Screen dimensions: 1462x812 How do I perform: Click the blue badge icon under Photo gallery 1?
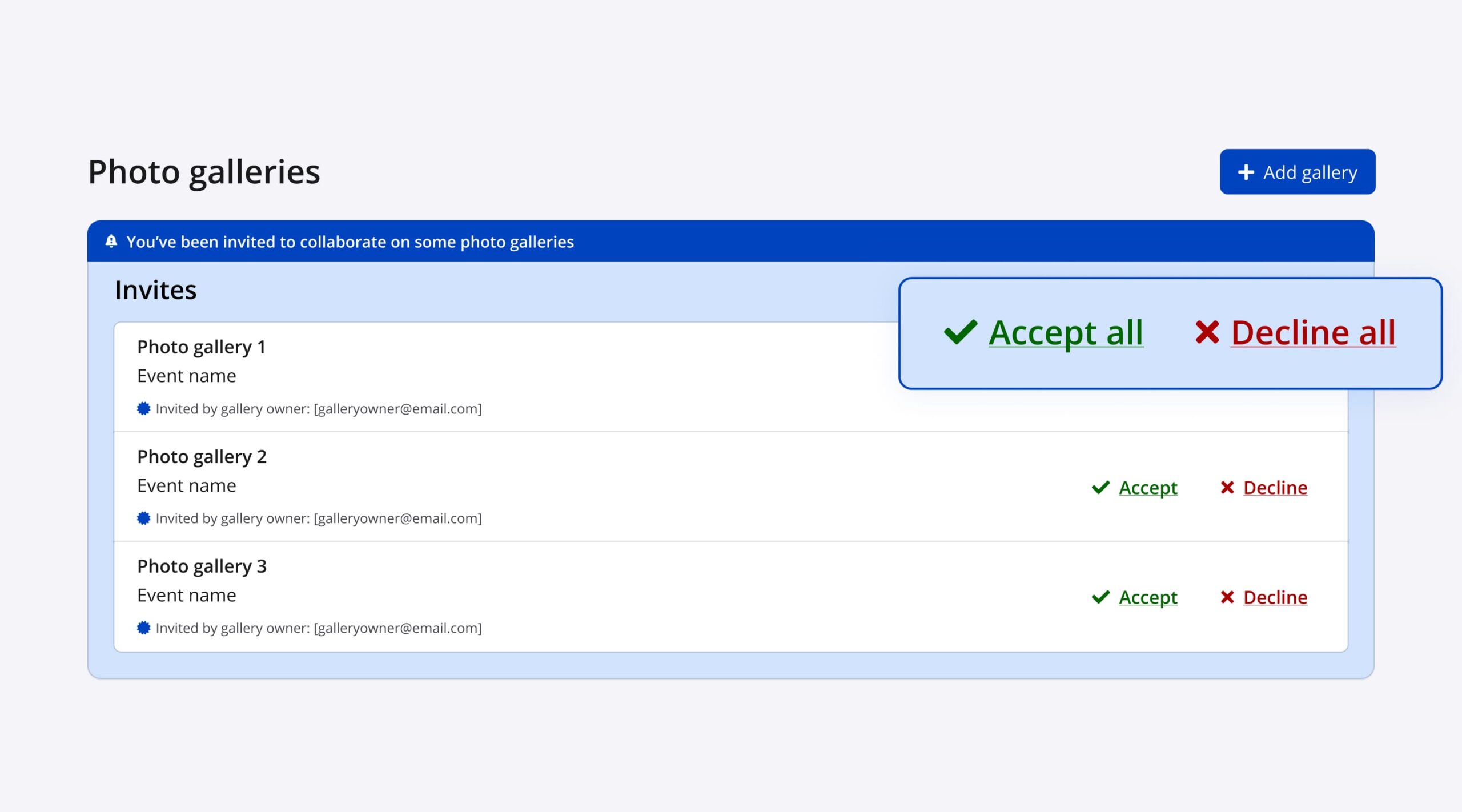point(144,409)
